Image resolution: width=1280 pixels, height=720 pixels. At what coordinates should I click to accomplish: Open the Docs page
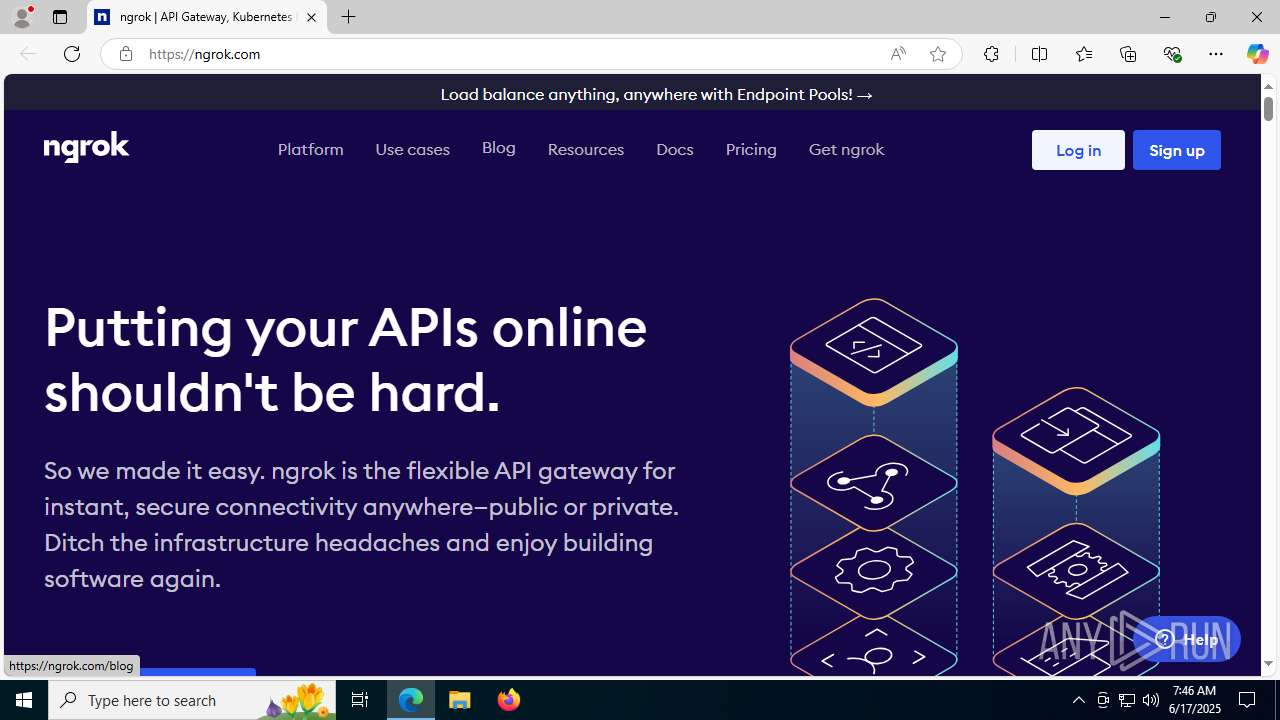click(674, 149)
